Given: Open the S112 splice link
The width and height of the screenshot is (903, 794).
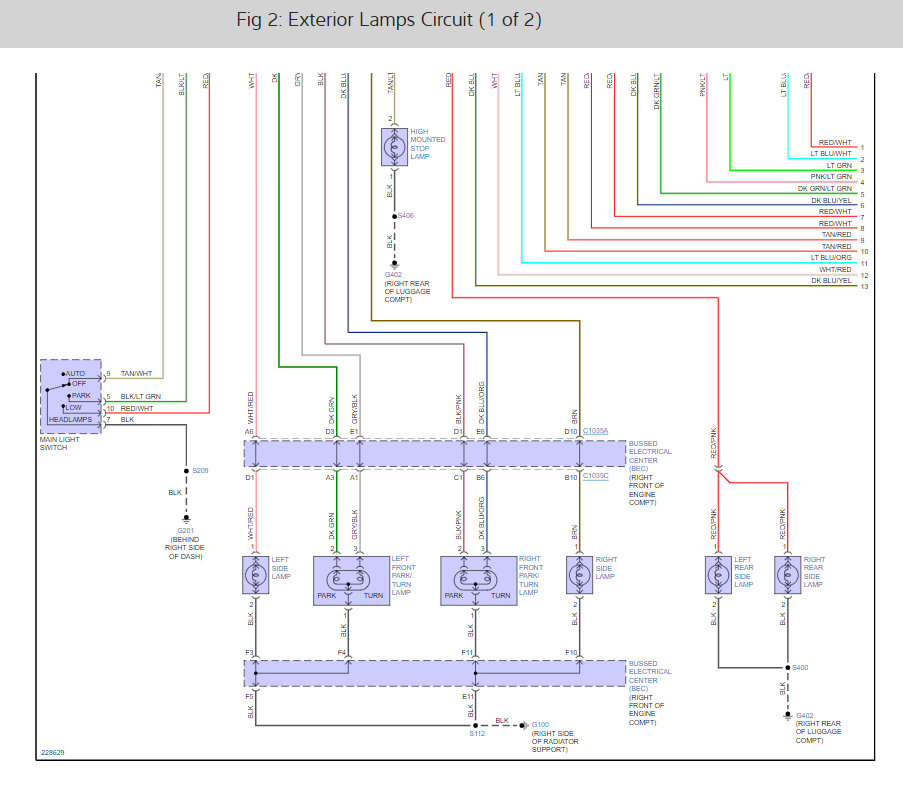Looking at the screenshot, I should click(x=477, y=734).
